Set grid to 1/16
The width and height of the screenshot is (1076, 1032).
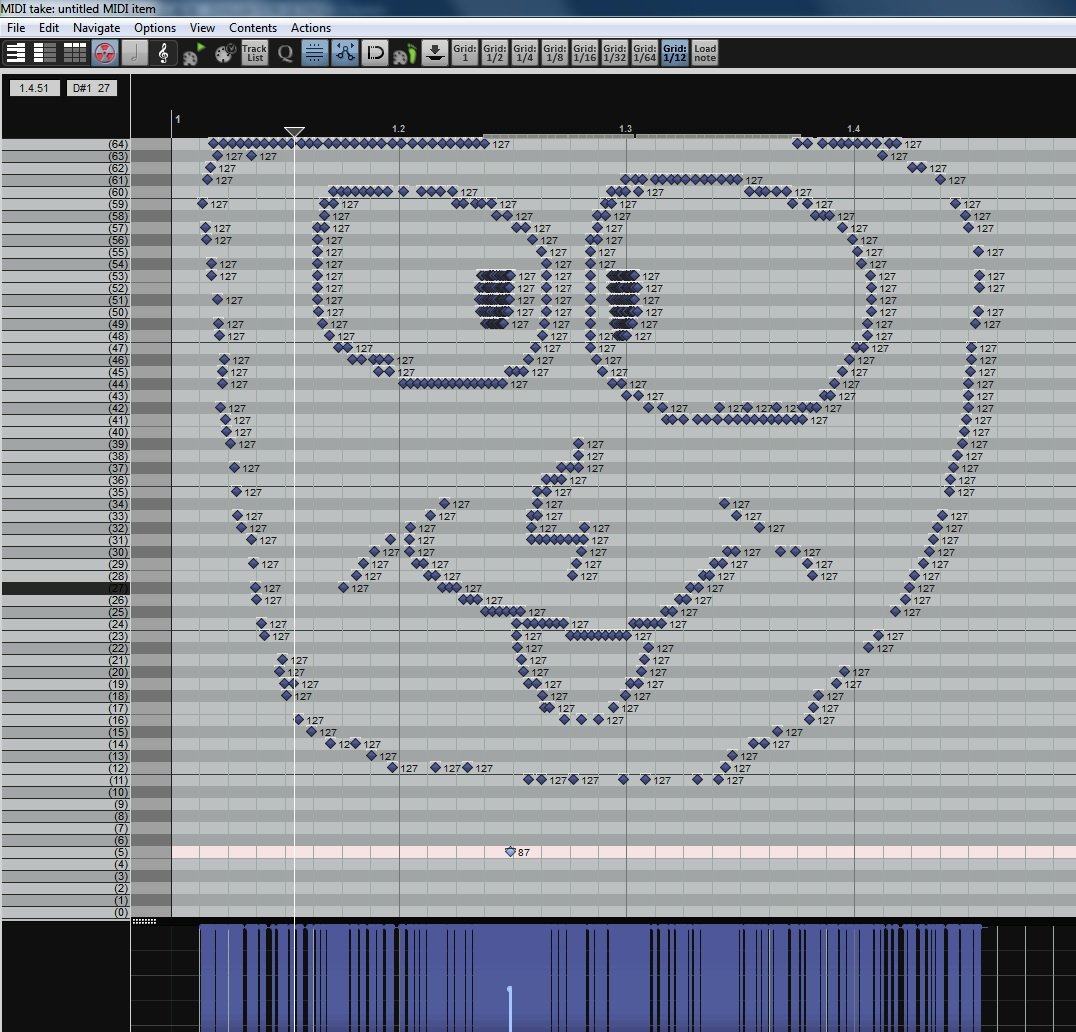(585, 53)
